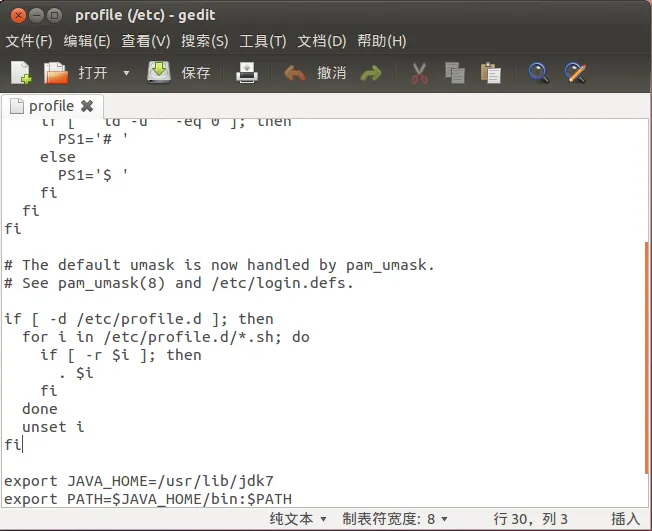Click the line '. $i'
This screenshot has width=652, height=531.
(x=76, y=373)
